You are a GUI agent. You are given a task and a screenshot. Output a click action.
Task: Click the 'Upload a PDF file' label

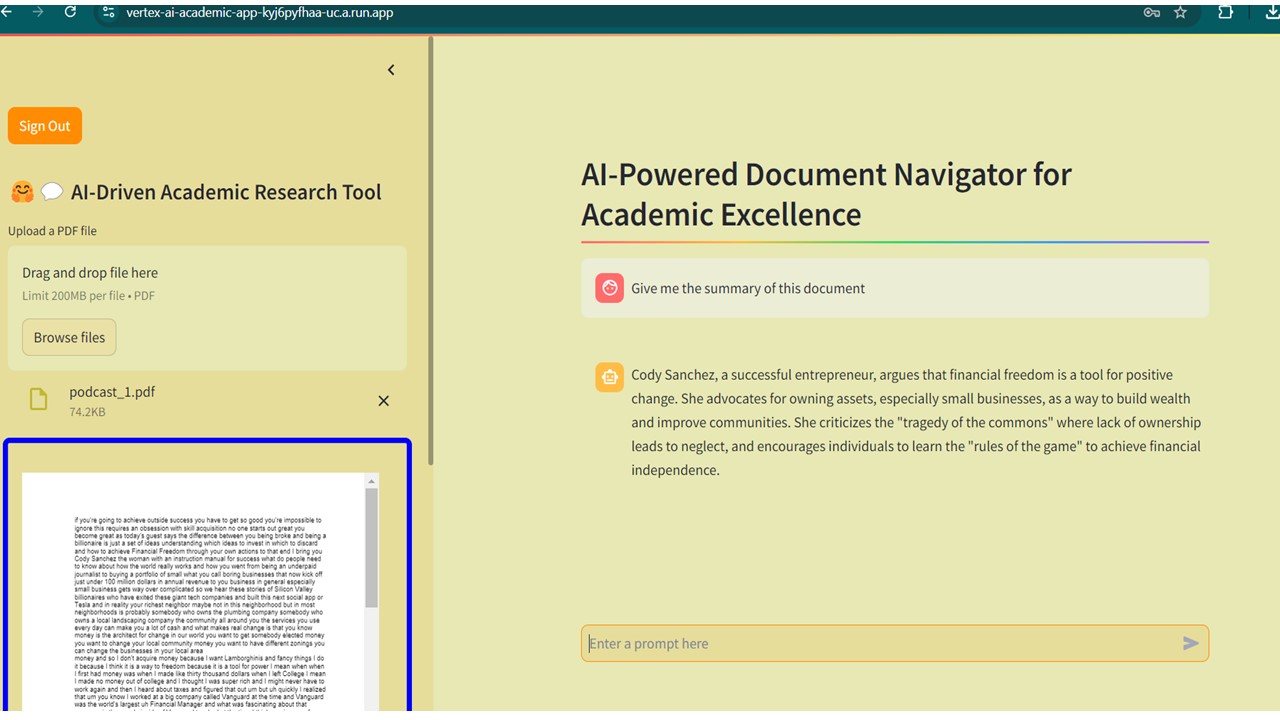pos(53,231)
